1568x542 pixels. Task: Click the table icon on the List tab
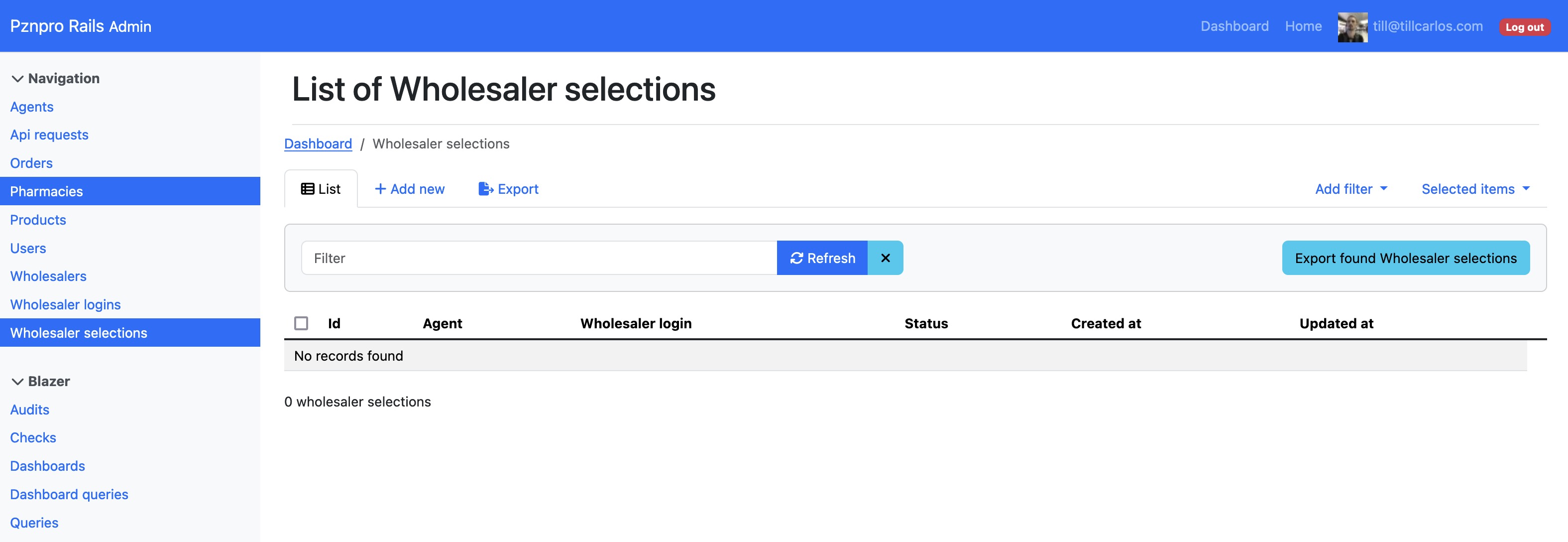coord(308,189)
